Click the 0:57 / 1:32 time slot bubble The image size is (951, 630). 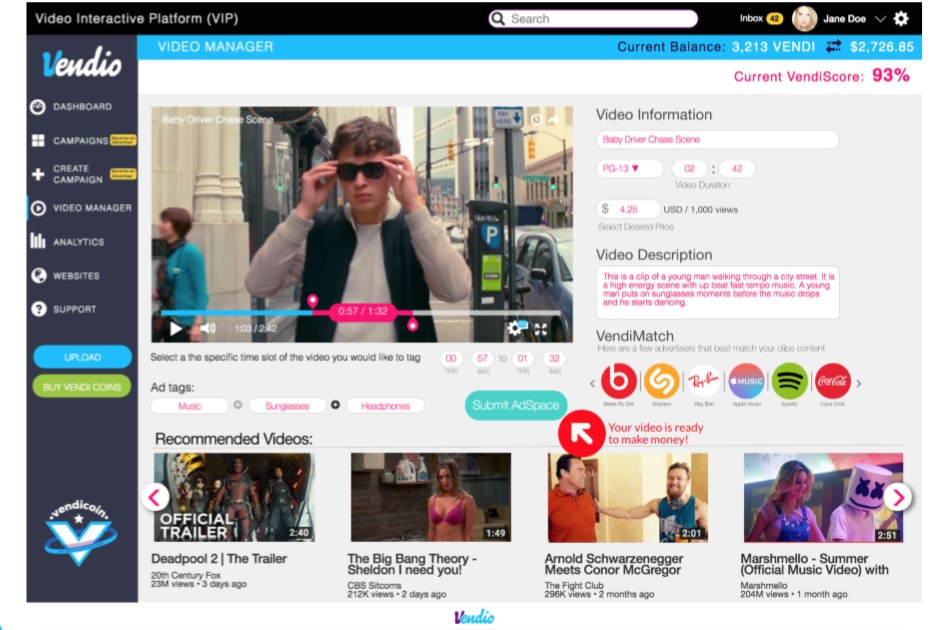click(363, 312)
